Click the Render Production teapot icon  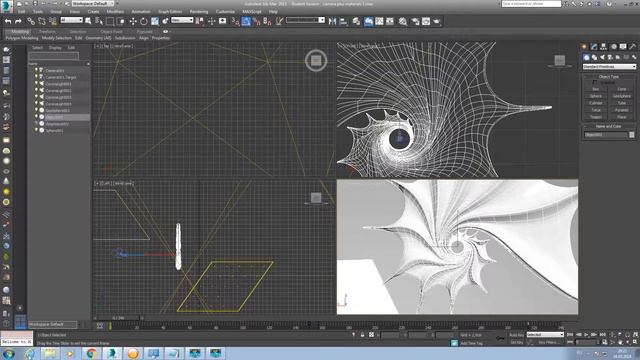pyautogui.click(x=437, y=21)
